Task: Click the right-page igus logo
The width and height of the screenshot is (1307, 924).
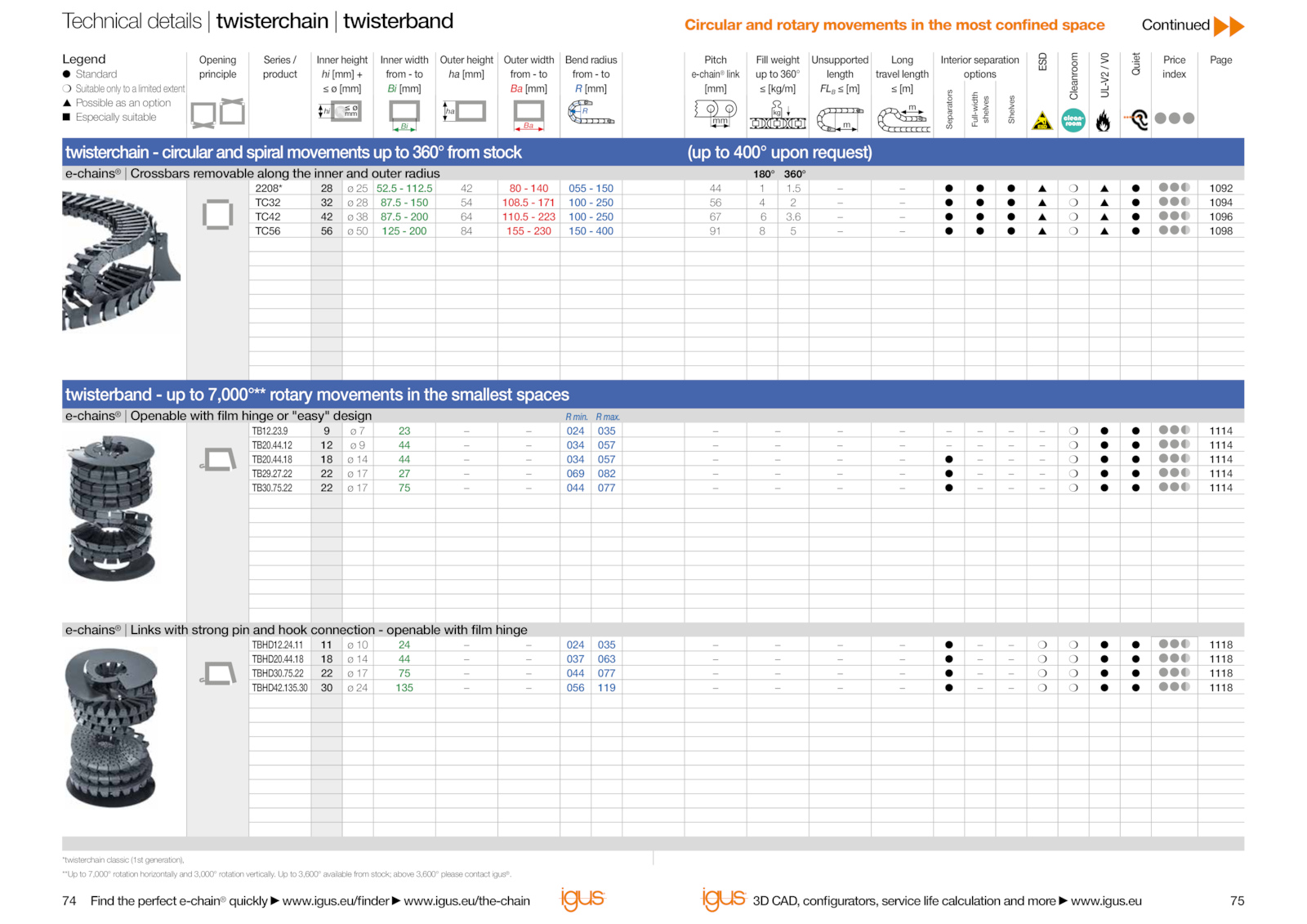Action: 724,899
